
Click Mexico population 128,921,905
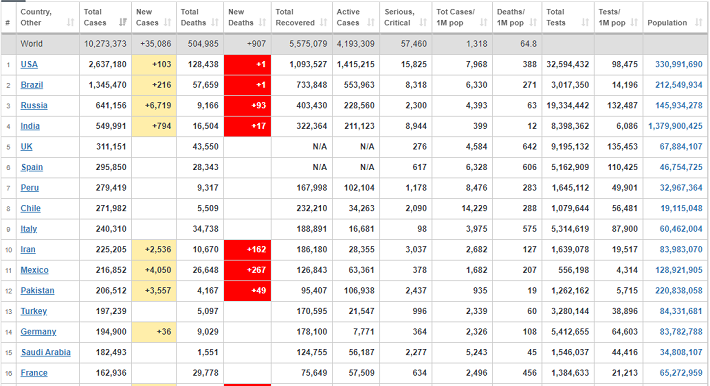[679, 270]
